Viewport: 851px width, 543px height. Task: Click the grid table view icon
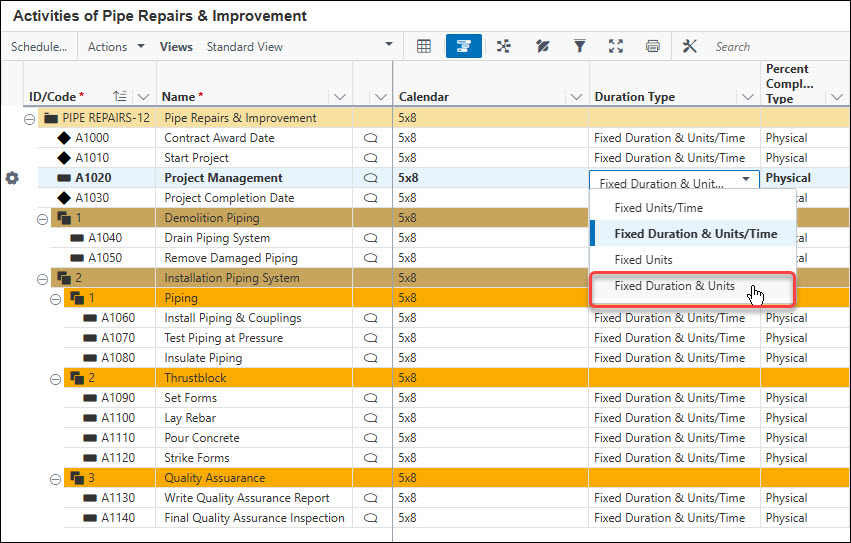point(424,46)
